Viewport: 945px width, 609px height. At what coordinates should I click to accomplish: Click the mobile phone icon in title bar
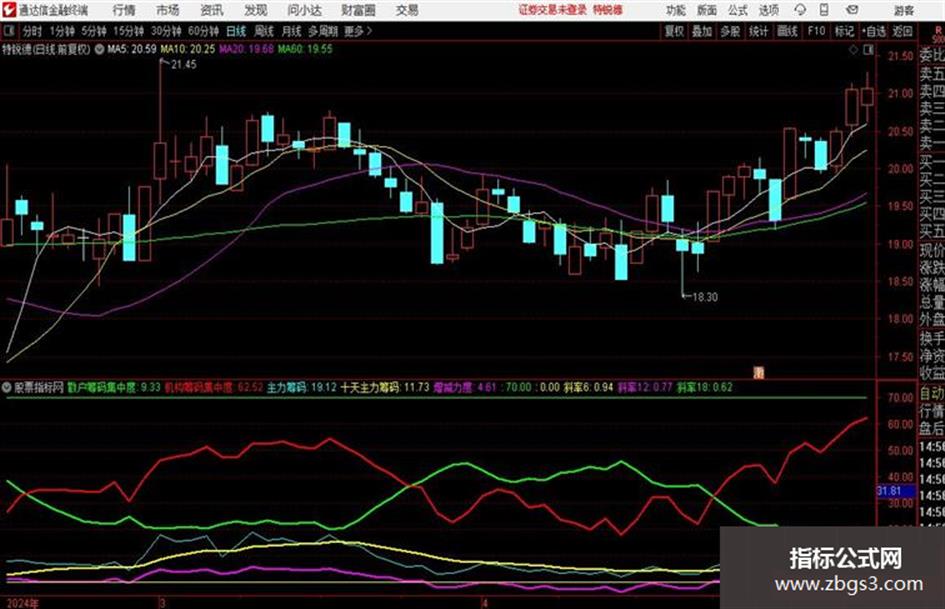pos(824,10)
